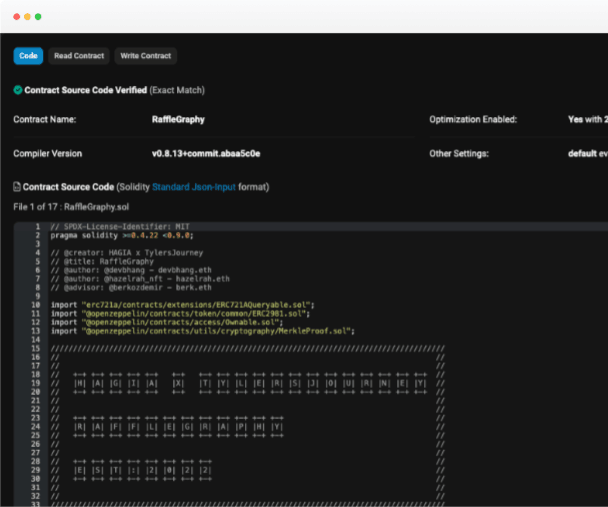Switch to the Write Contract tab
Screen dimensions: 608x507
(x=146, y=56)
